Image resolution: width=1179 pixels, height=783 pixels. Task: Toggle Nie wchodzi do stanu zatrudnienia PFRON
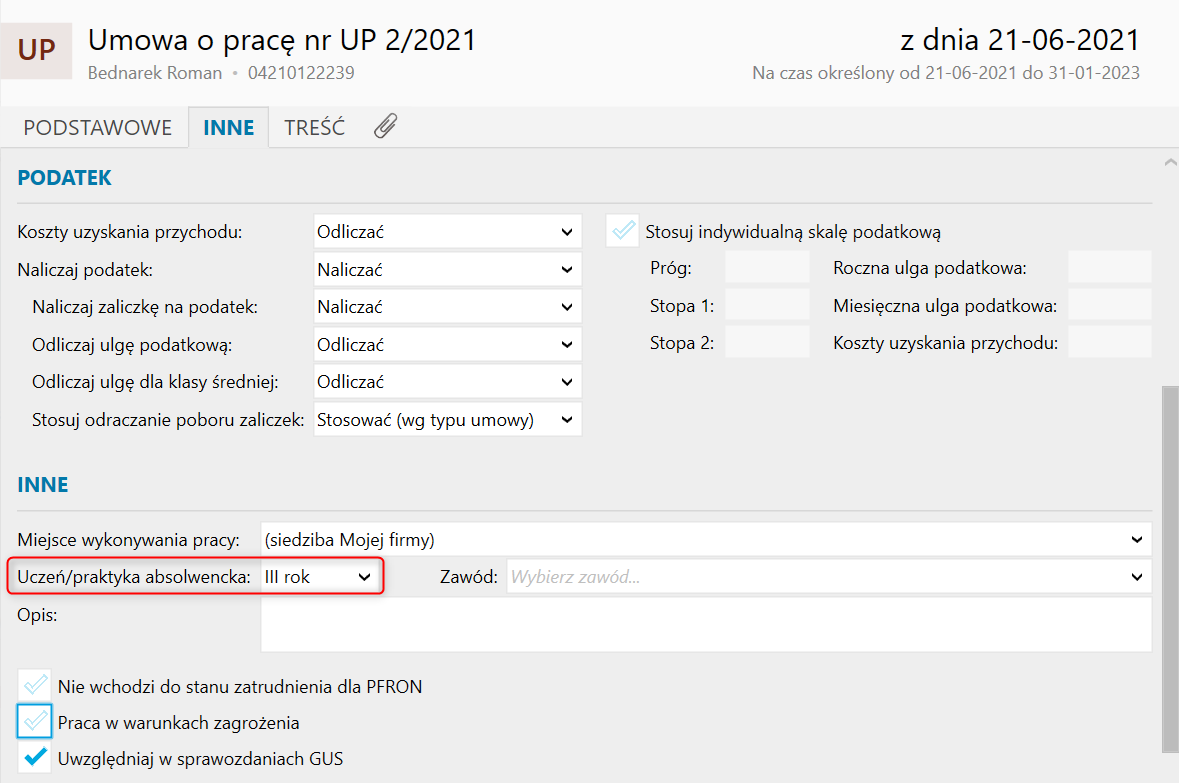tap(35, 686)
